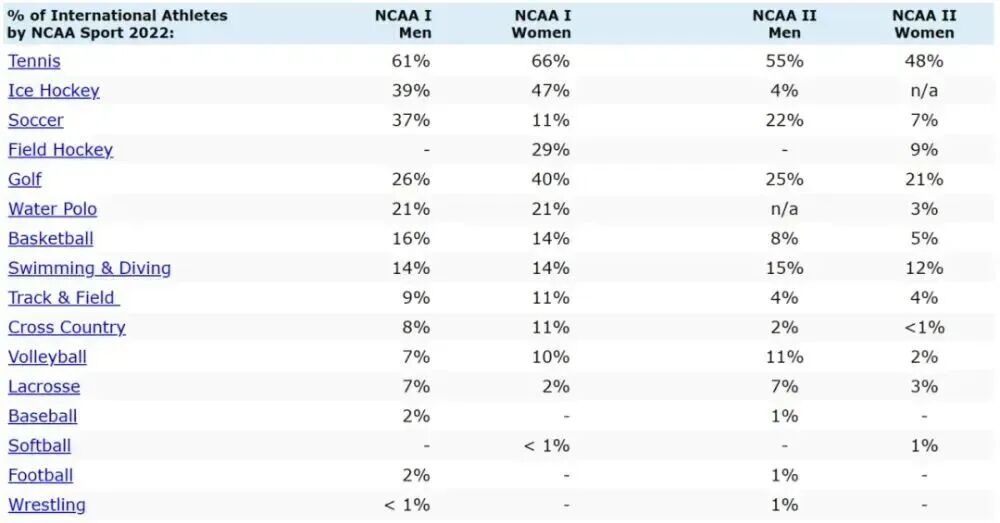The image size is (1000, 523).
Task: Open the Tennis link
Action: (x=34, y=61)
